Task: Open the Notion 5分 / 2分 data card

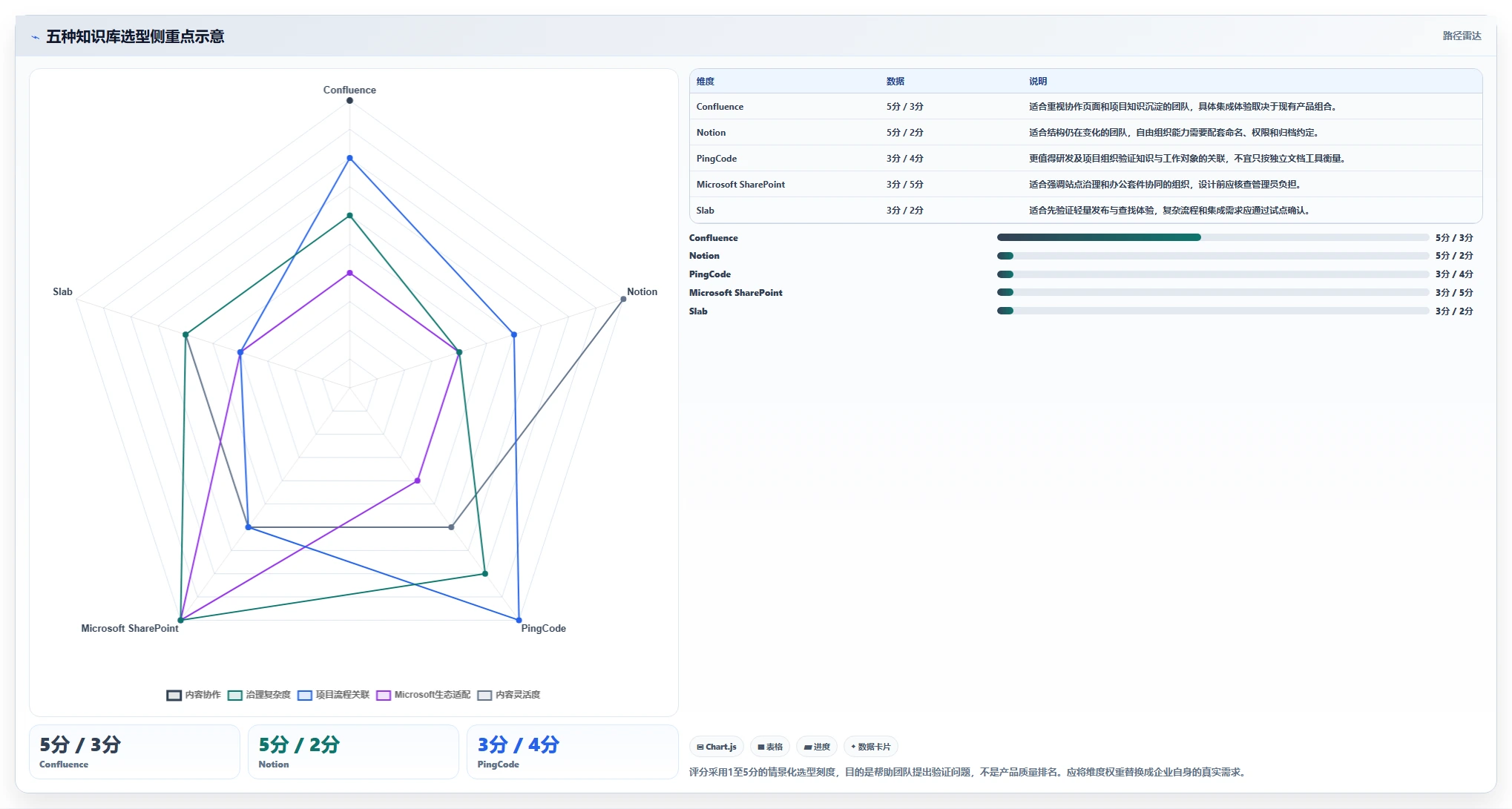Action: pyautogui.click(x=353, y=752)
